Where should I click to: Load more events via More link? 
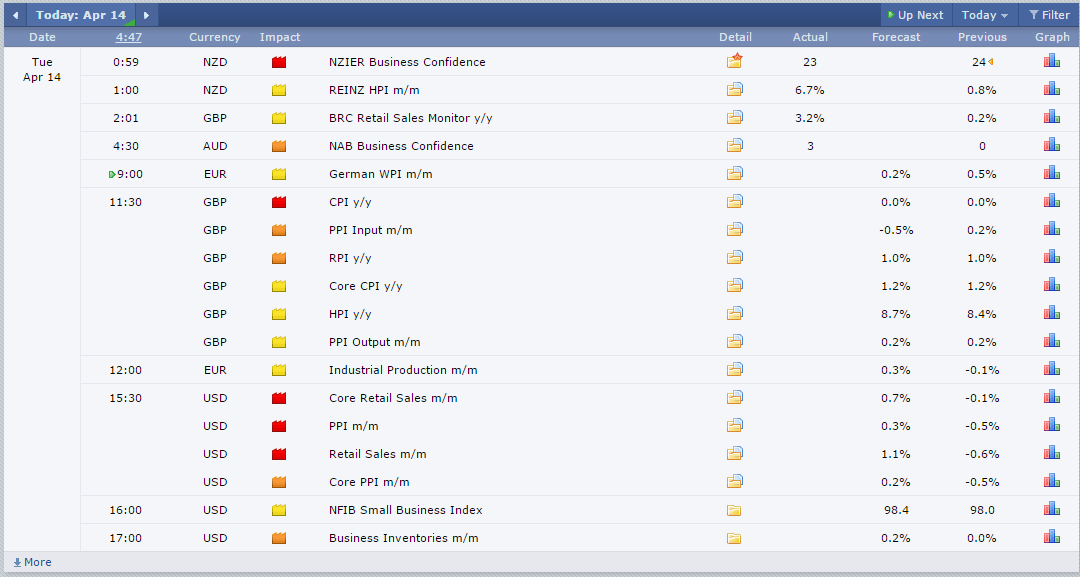pos(32,562)
